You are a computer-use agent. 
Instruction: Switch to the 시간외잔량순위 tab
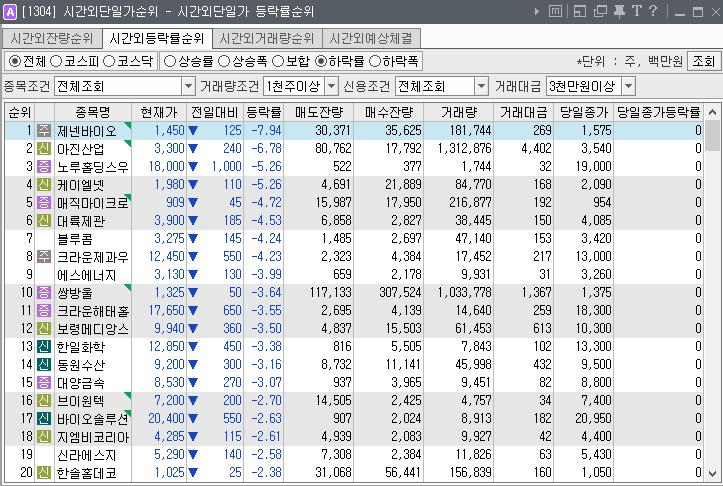[52, 38]
